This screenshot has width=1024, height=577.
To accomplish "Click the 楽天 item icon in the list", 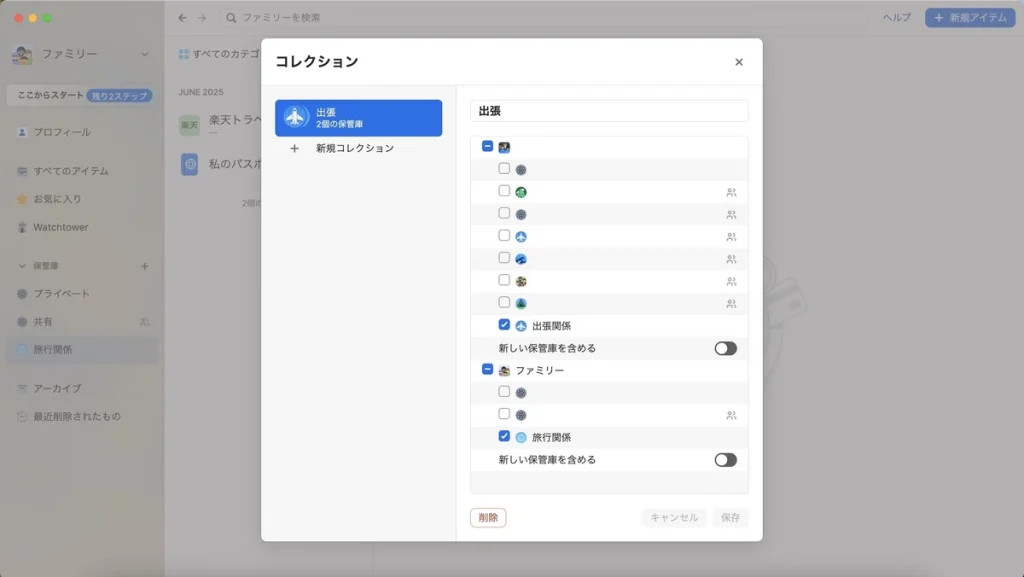I will [189, 125].
